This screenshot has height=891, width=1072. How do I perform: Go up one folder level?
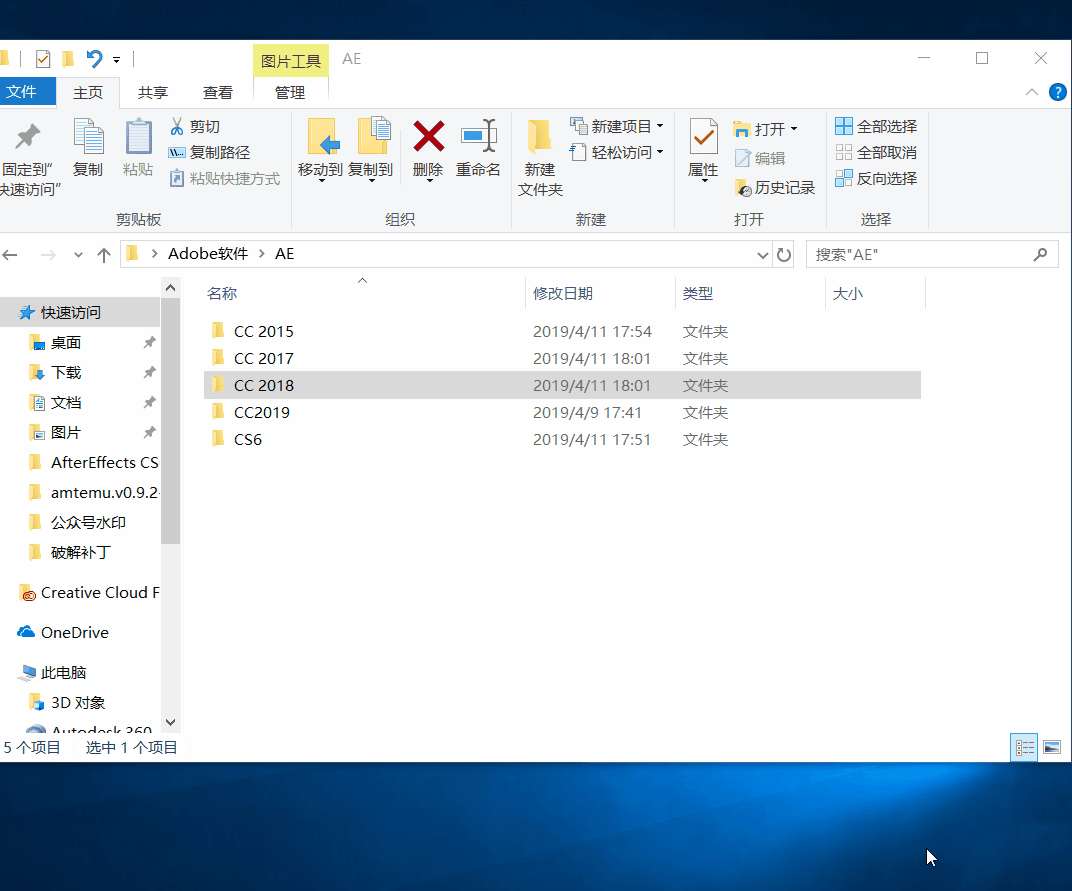tap(104, 255)
